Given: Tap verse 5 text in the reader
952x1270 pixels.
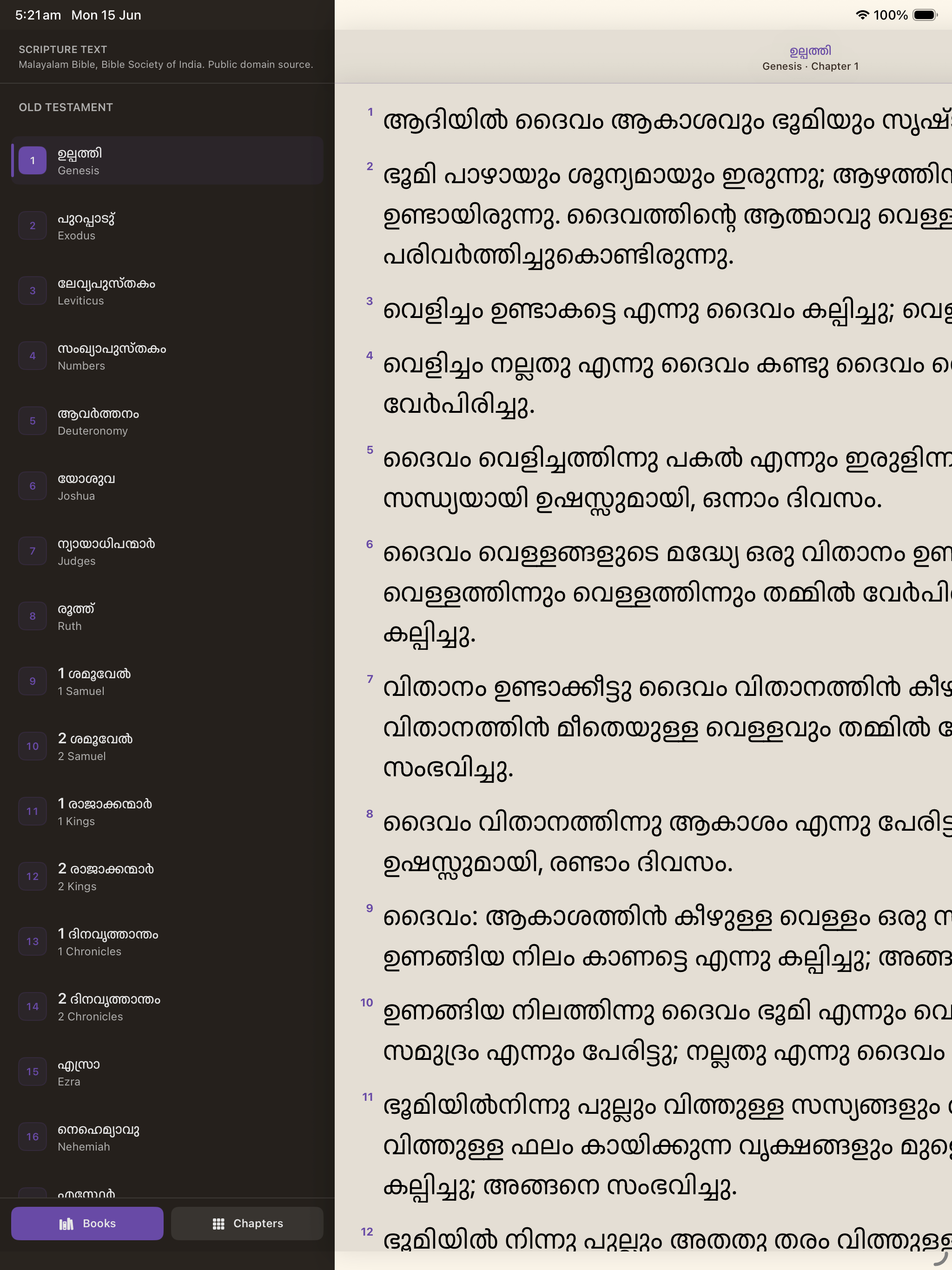Looking at the screenshot, I should (x=667, y=479).
